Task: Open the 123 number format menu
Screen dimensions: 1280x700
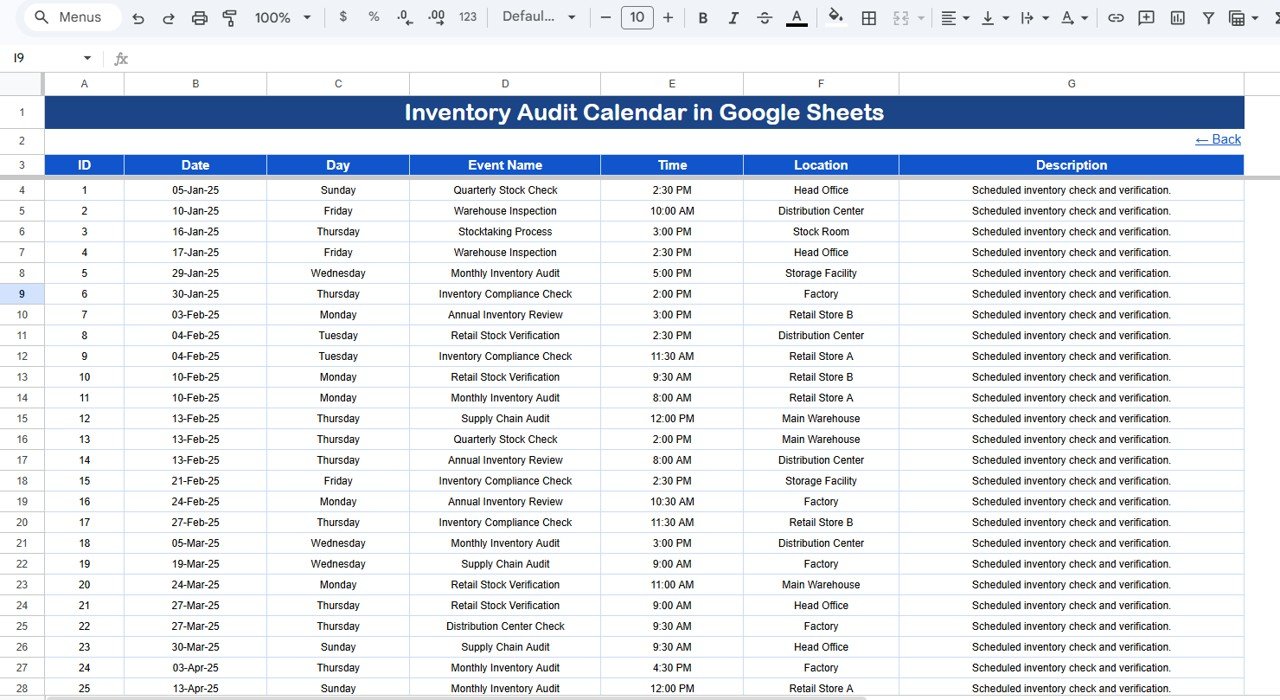Action: pos(467,18)
